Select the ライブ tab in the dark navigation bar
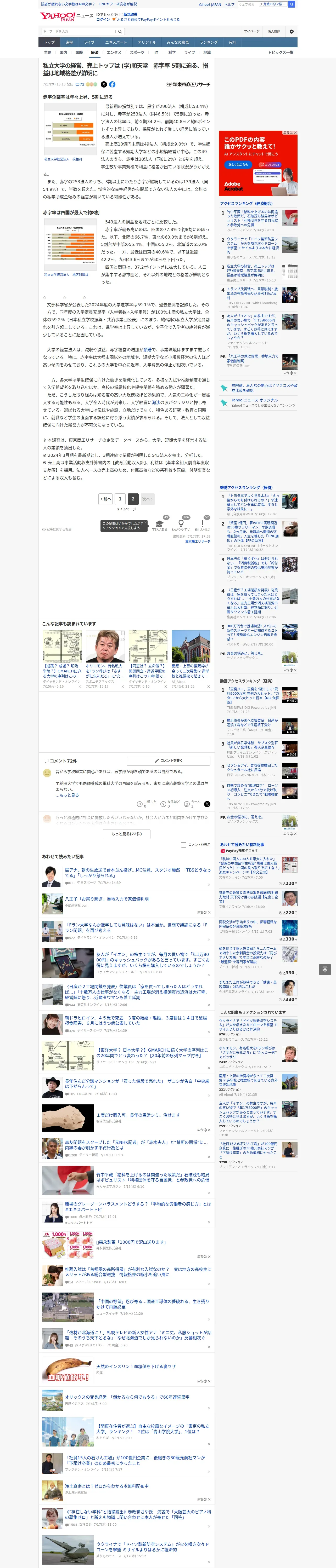Screen dimensions: 336x1568 [89, 43]
